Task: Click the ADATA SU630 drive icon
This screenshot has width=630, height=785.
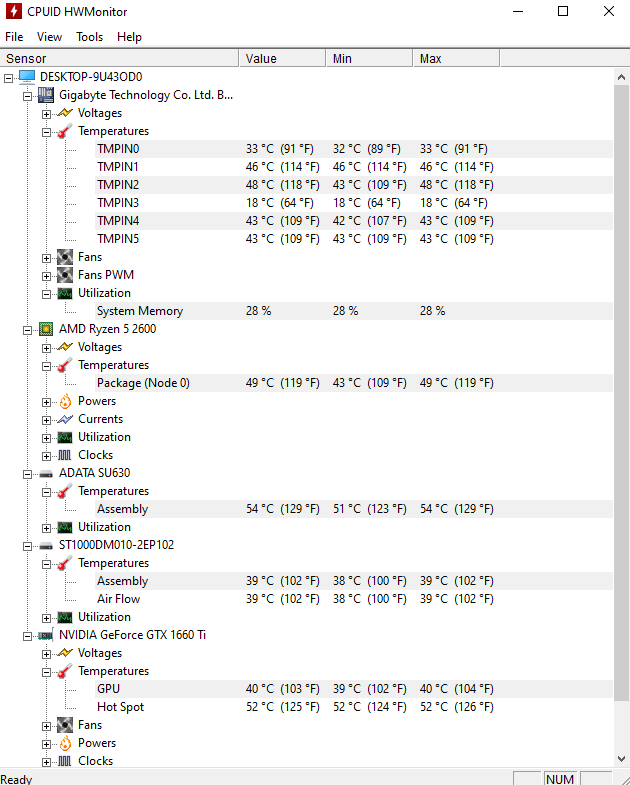Action: (x=46, y=473)
